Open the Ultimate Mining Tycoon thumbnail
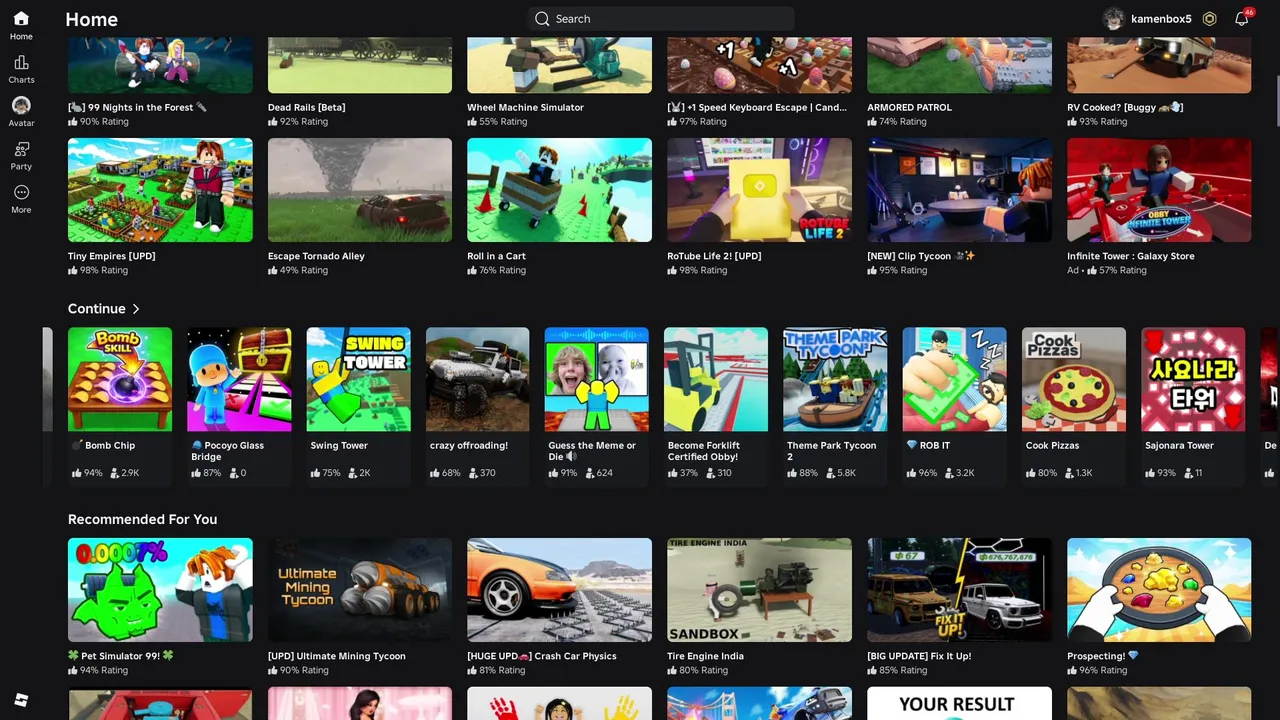 coord(360,590)
